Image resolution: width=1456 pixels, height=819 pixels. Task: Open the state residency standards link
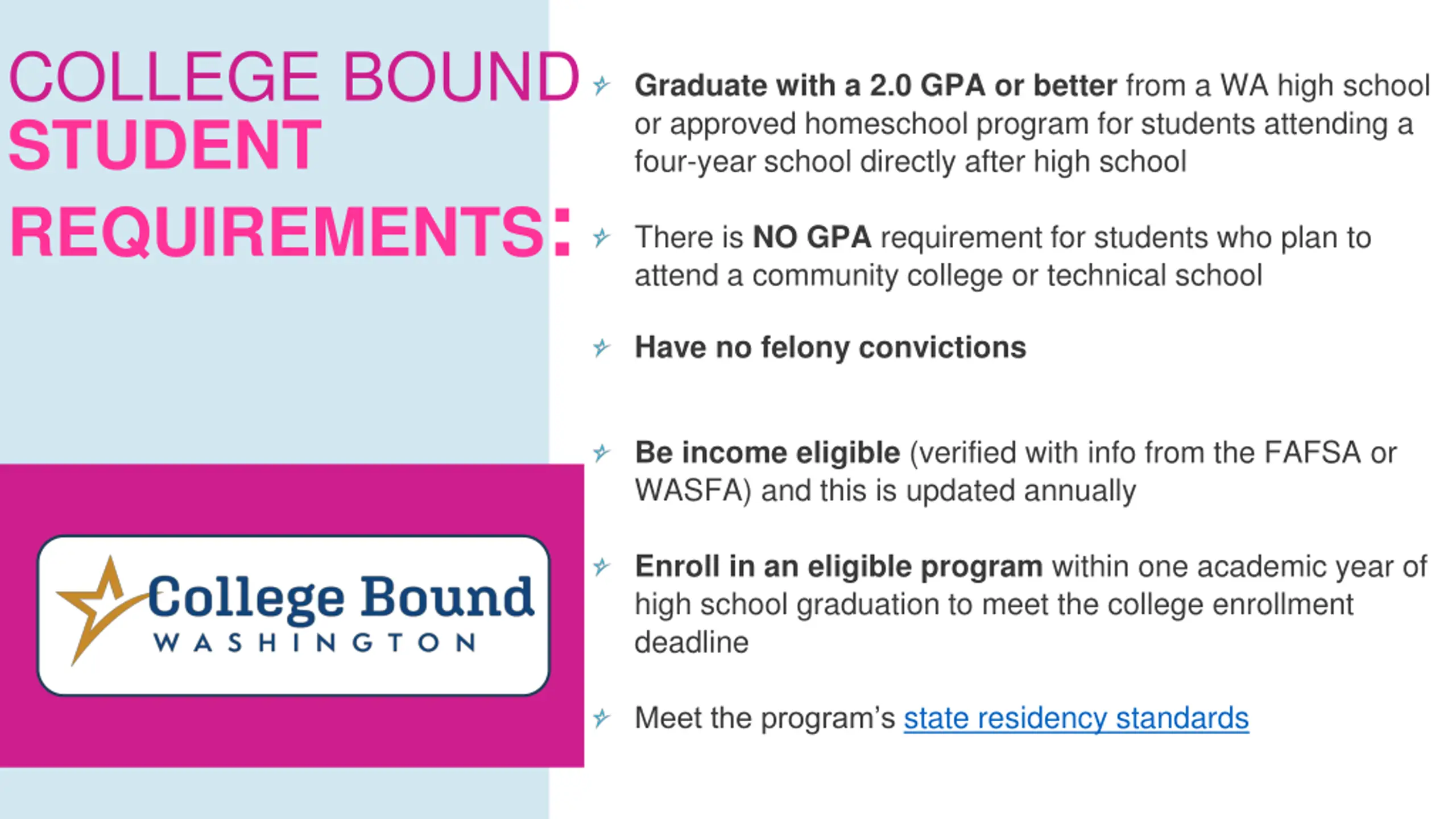pos(1076,718)
